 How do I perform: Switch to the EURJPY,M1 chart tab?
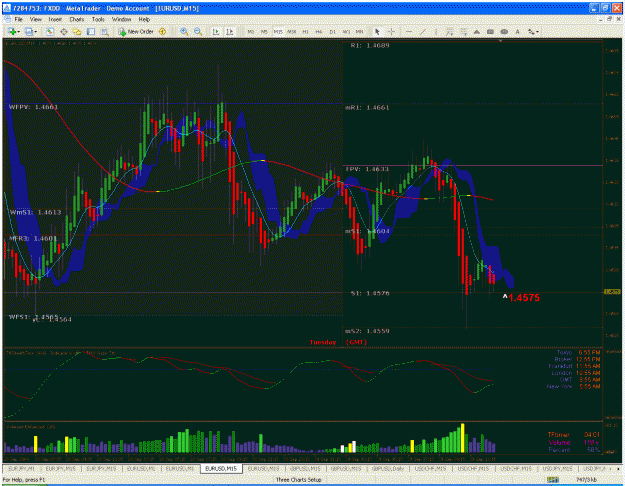(x=22, y=468)
